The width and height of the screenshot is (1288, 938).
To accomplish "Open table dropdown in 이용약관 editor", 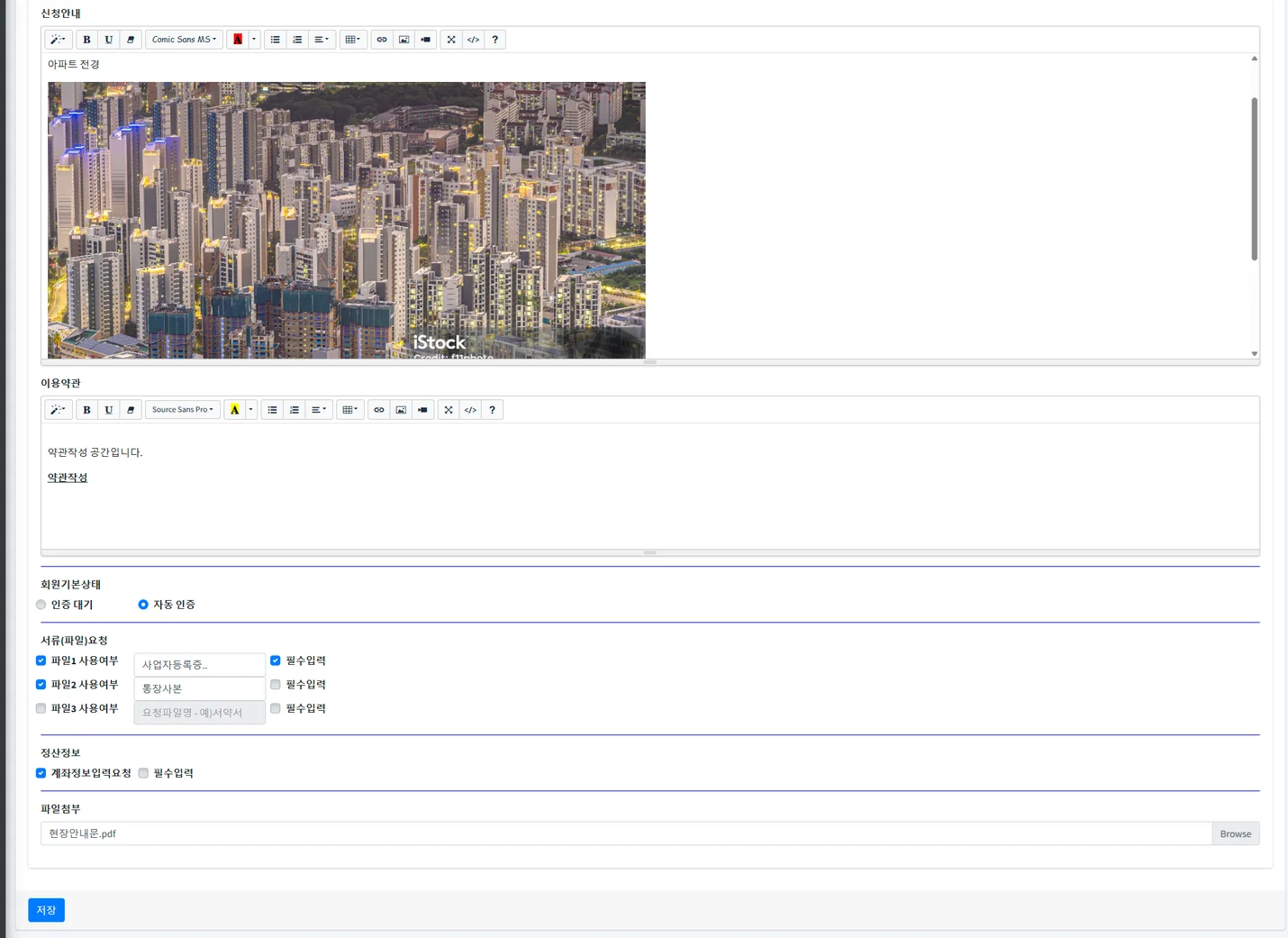I will (x=350, y=410).
